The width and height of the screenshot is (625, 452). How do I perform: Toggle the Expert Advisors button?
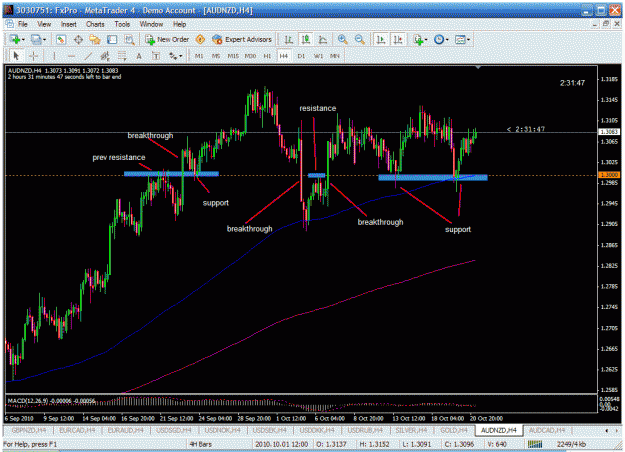click(242, 39)
